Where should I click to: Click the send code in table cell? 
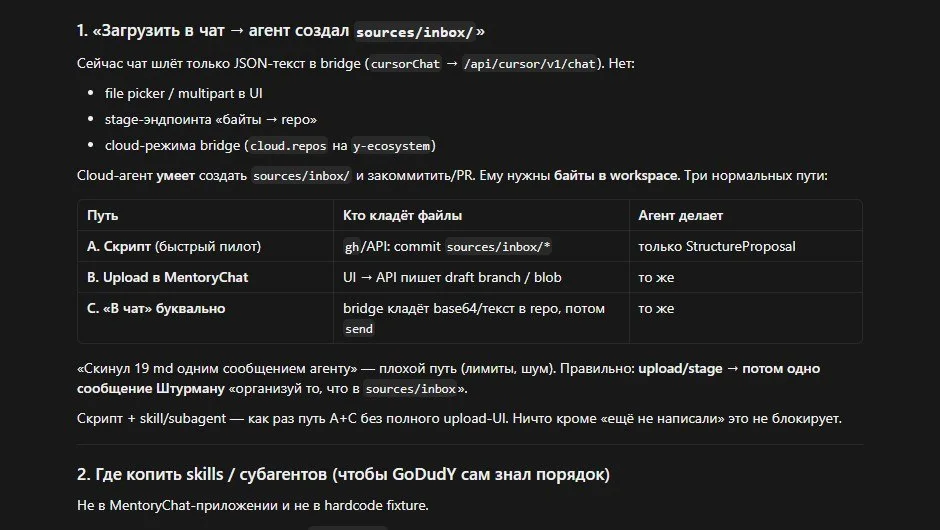pos(358,329)
